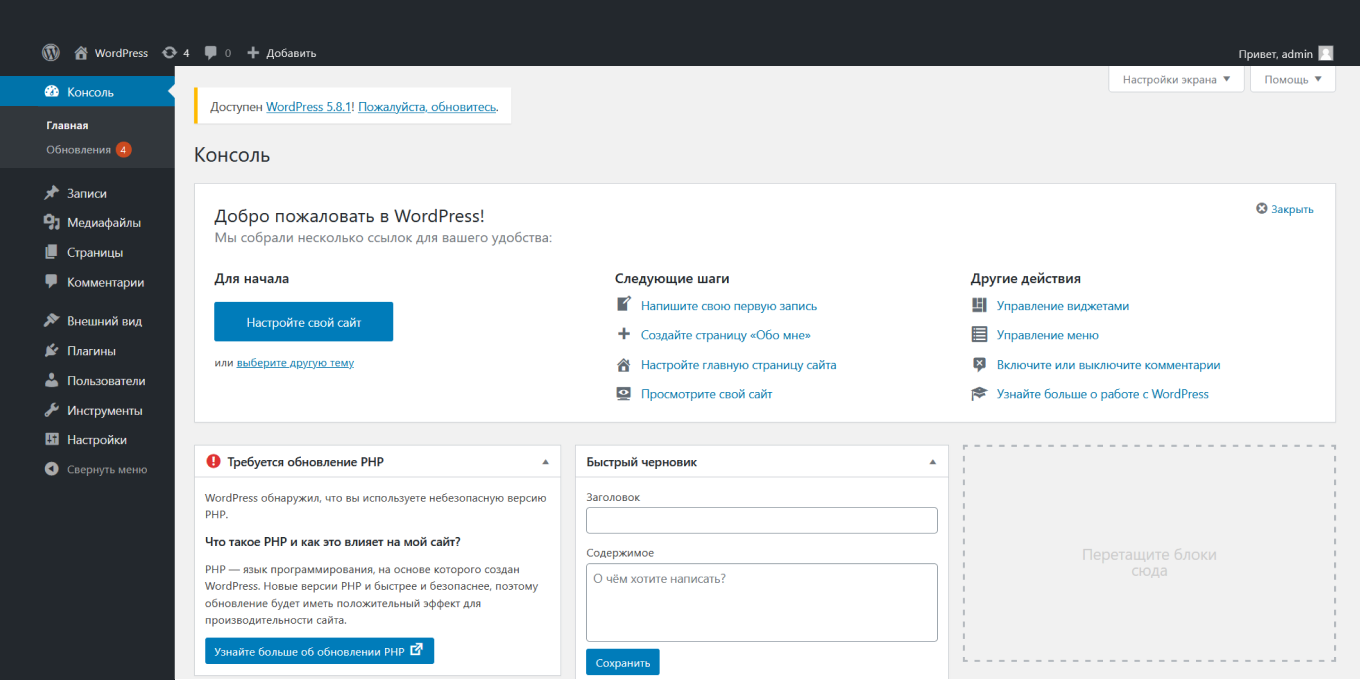The height and width of the screenshot is (680, 1360).
Task: Collapse the Требуется обновление PHP panel
Action: 546,461
